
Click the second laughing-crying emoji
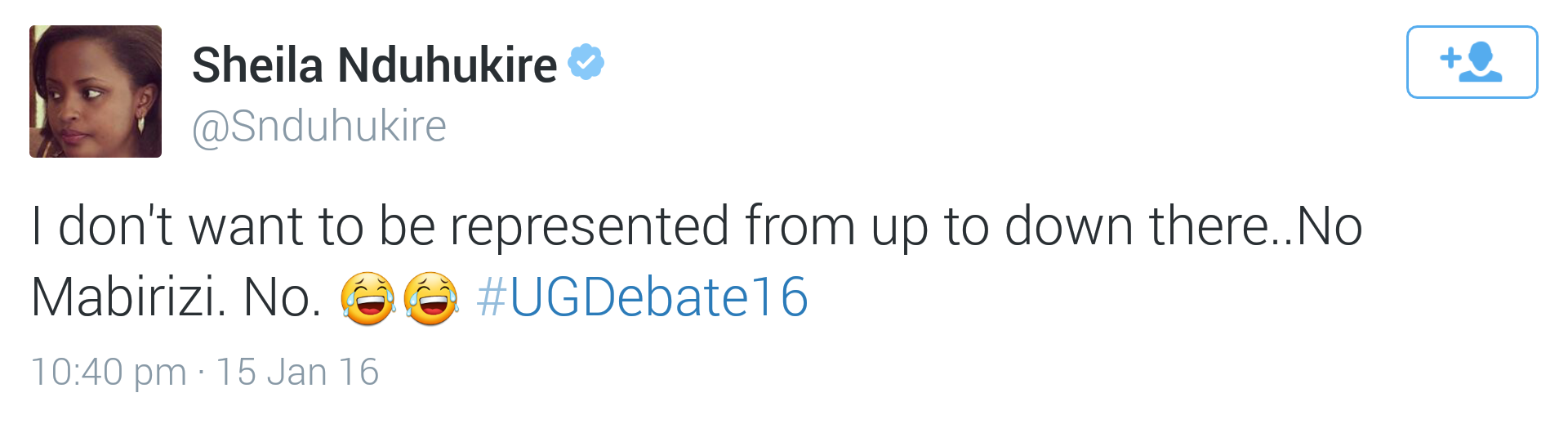[x=431, y=299]
